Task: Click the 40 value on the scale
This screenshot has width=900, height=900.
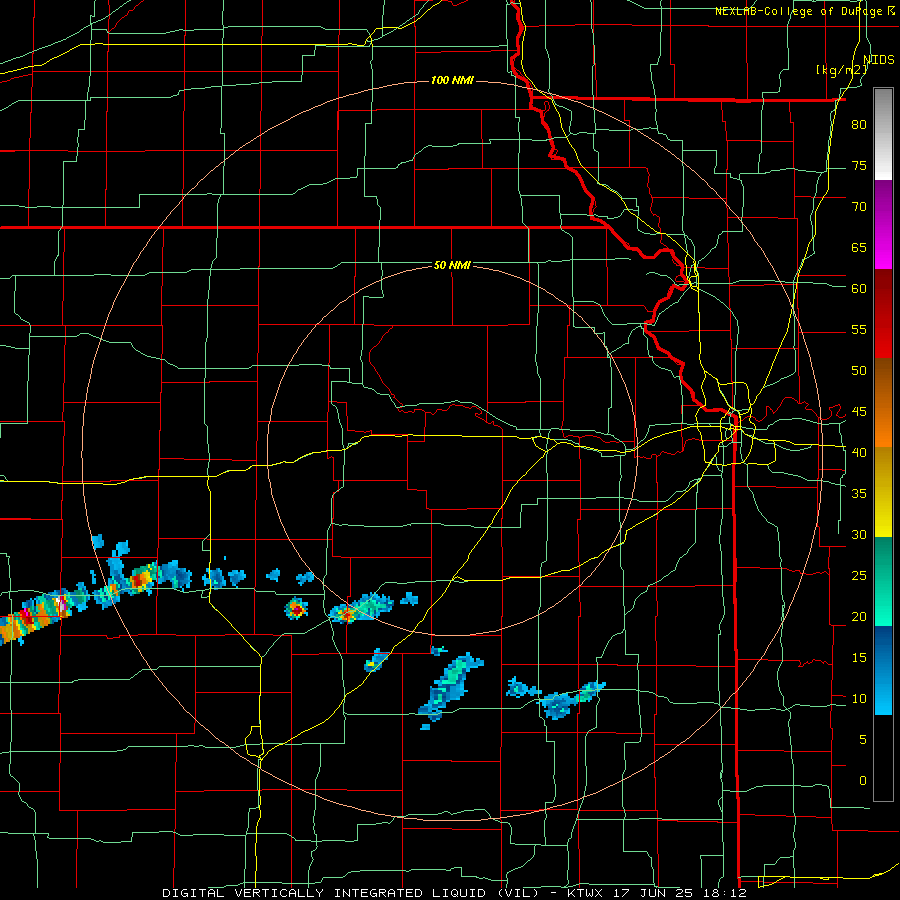Action: click(x=859, y=452)
